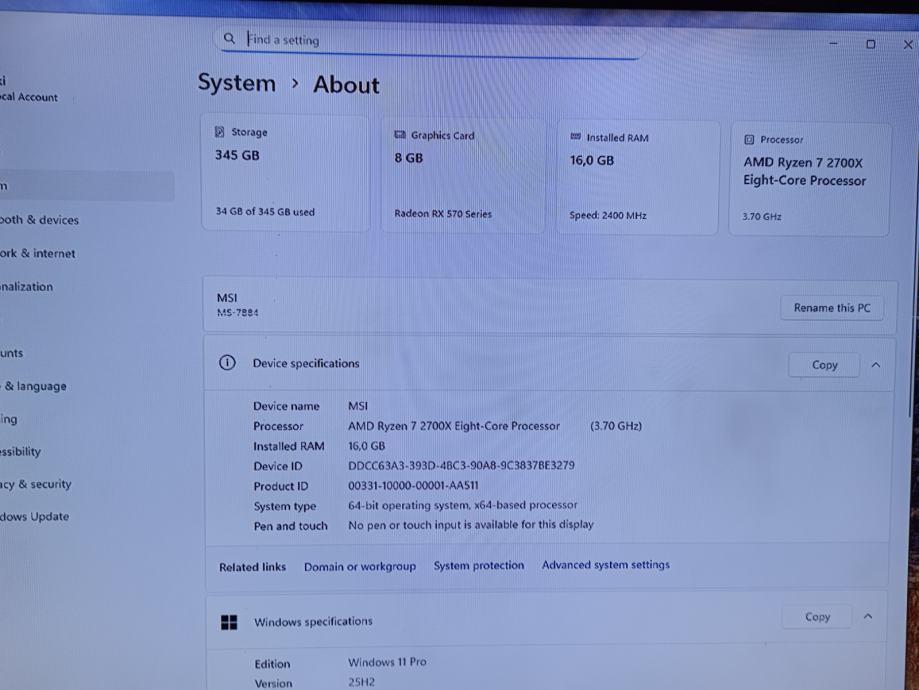Viewport: 919px width, 690px height.
Task: Open Advanced system settings
Action: click(605, 565)
